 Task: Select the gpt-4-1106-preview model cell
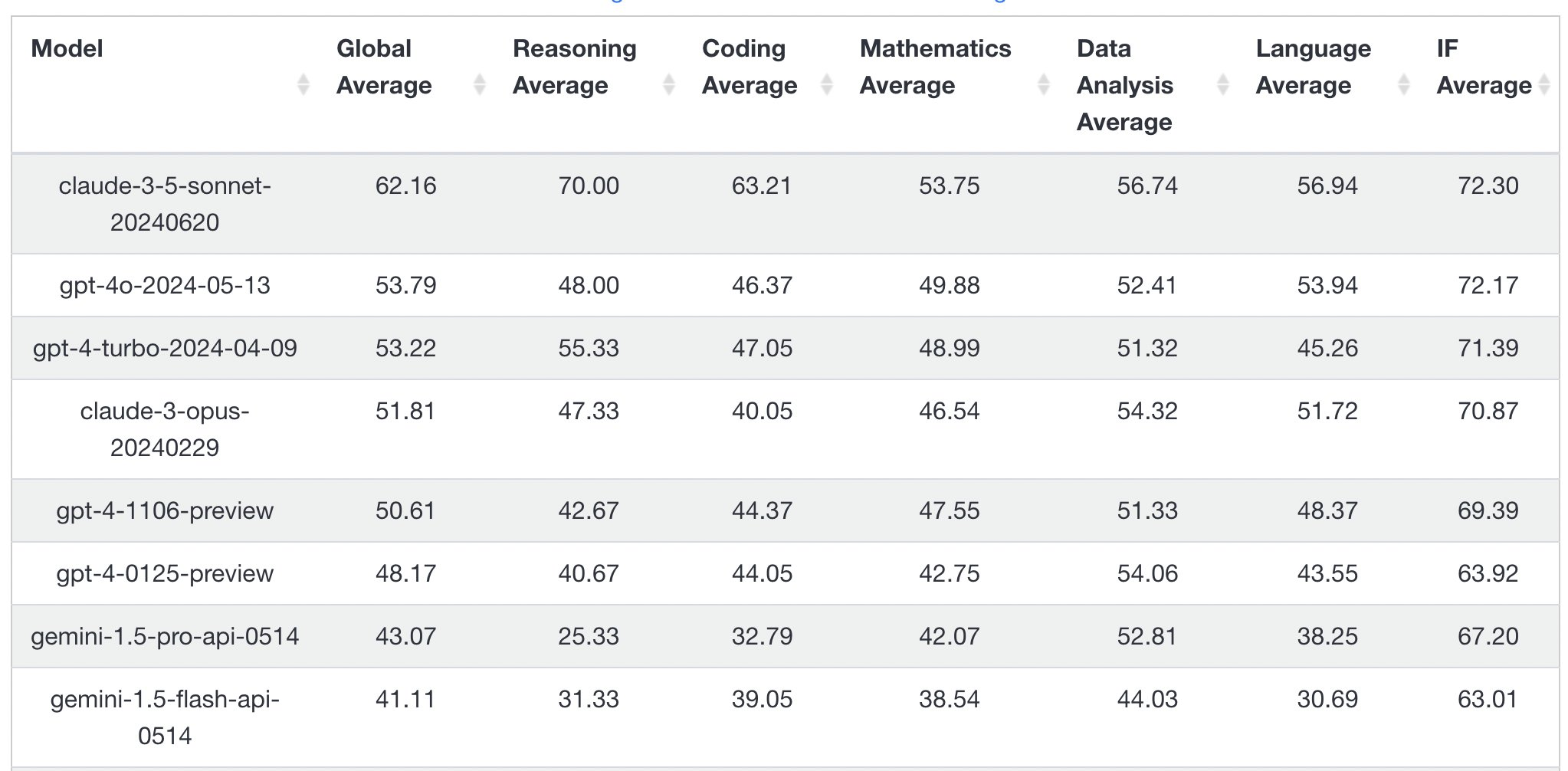[x=165, y=511]
